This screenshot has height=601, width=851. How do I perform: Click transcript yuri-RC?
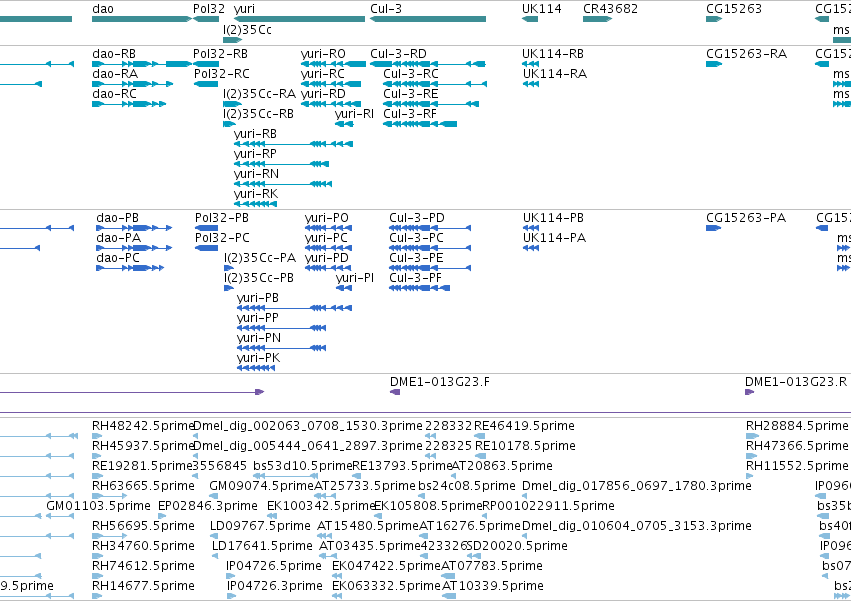tap(322, 74)
